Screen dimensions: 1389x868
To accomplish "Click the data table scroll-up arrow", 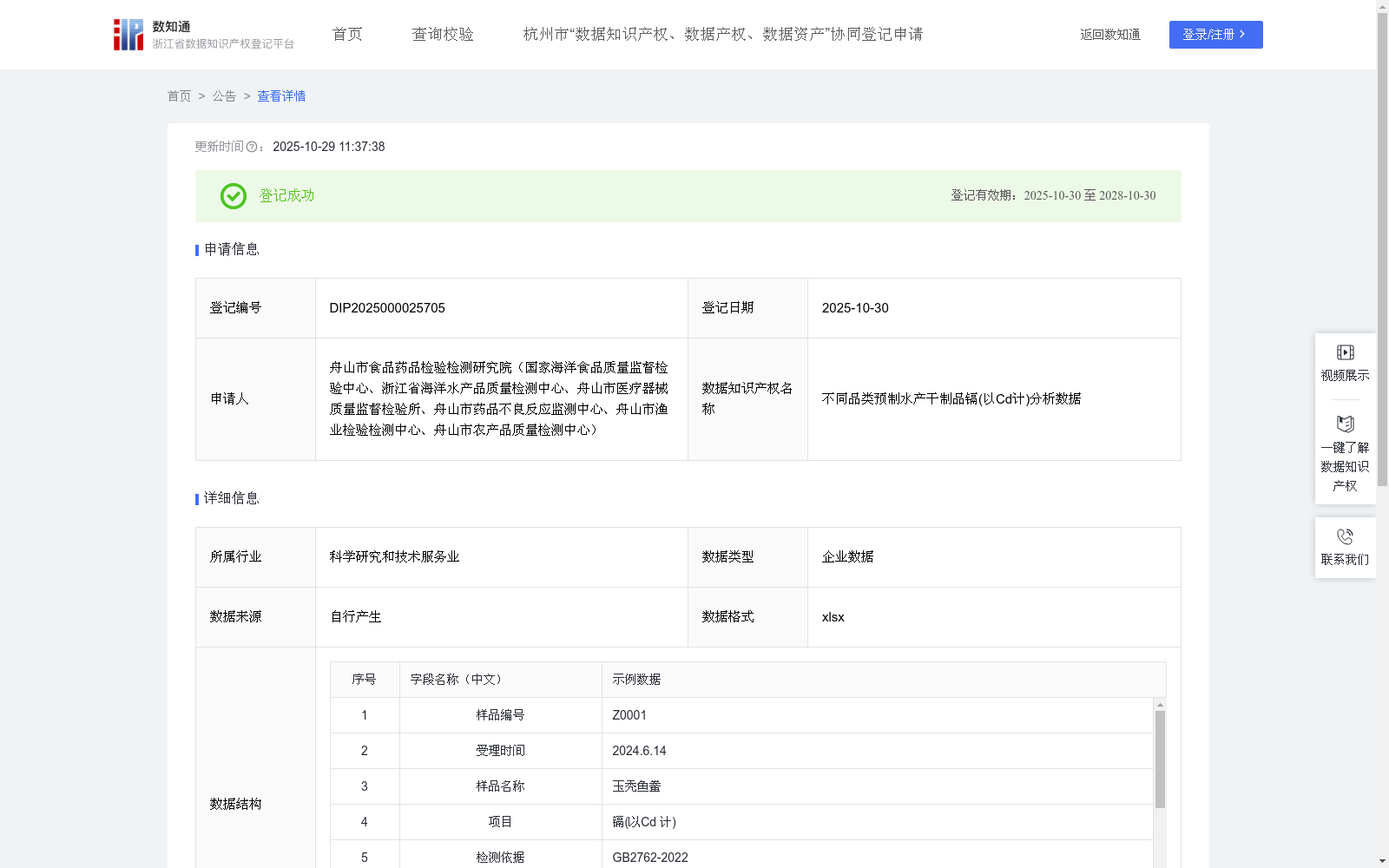I will click(x=1160, y=705).
